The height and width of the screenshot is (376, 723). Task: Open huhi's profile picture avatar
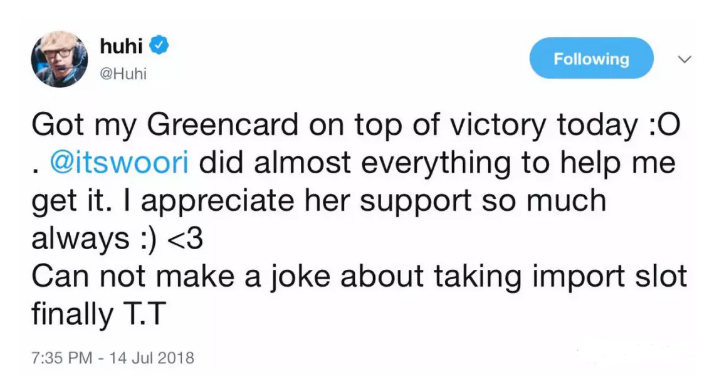pyautogui.click(x=59, y=59)
